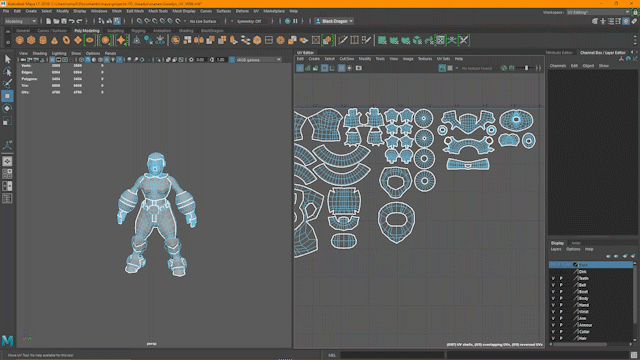Click the UV snapshot camera icon

358,68
